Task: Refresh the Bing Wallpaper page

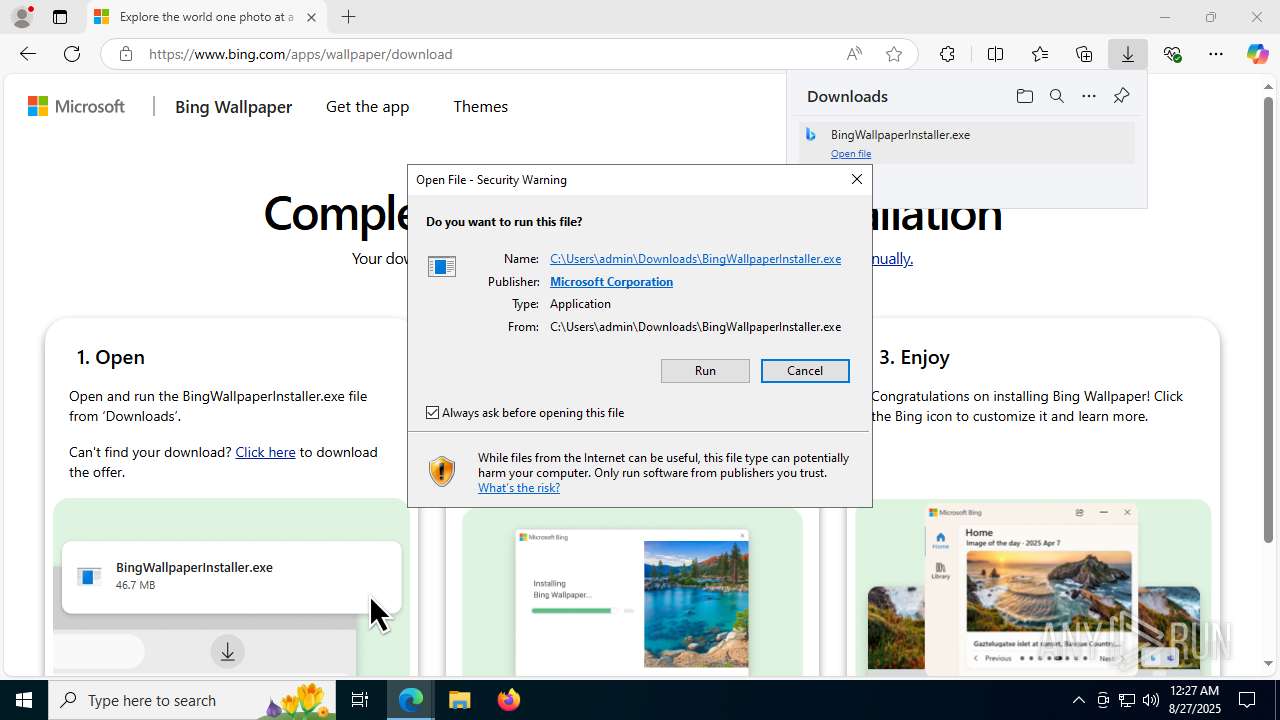Action: (x=72, y=54)
